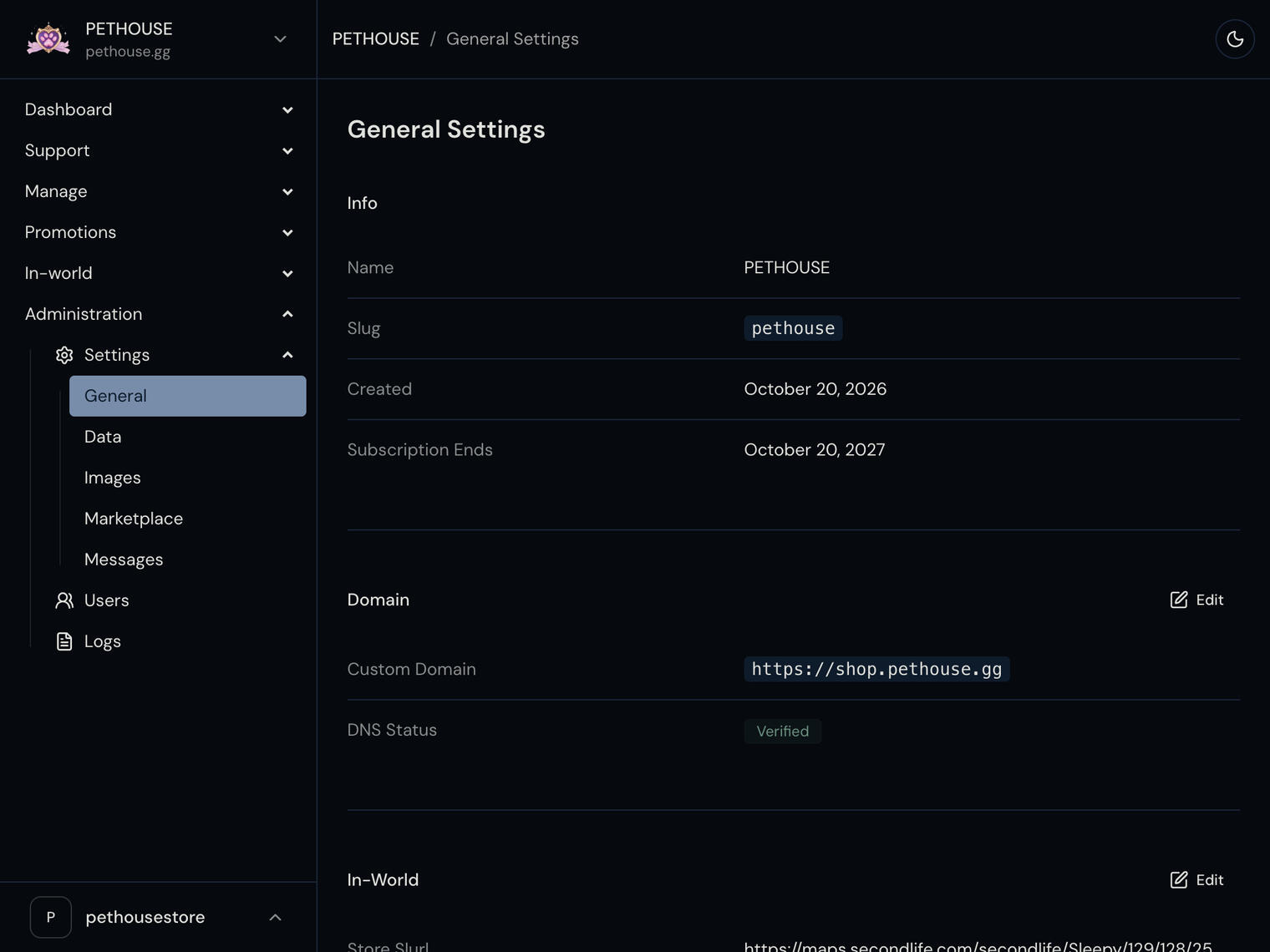Expand the Promotions sidebar section

tap(159, 232)
